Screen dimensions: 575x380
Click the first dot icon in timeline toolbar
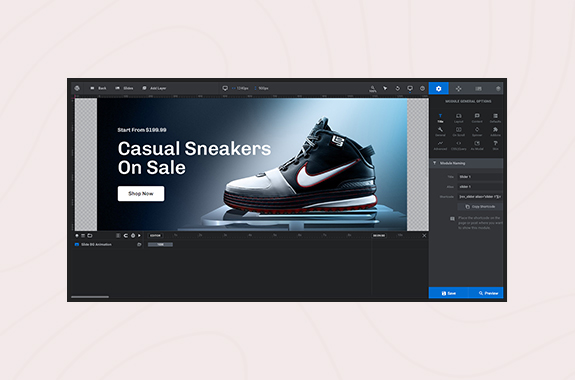pos(77,235)
